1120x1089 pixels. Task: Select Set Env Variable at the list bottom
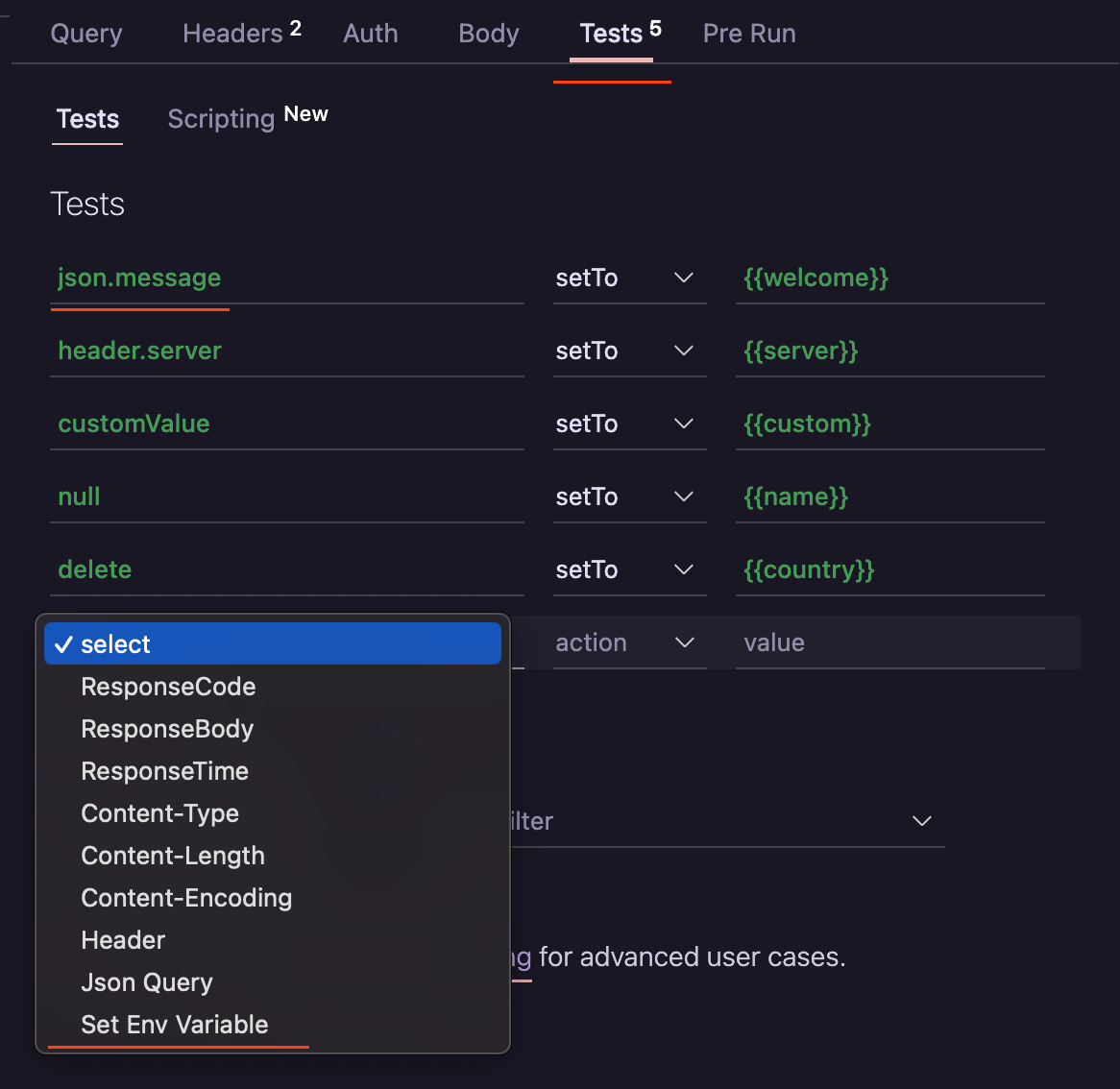pos(175,1024)
